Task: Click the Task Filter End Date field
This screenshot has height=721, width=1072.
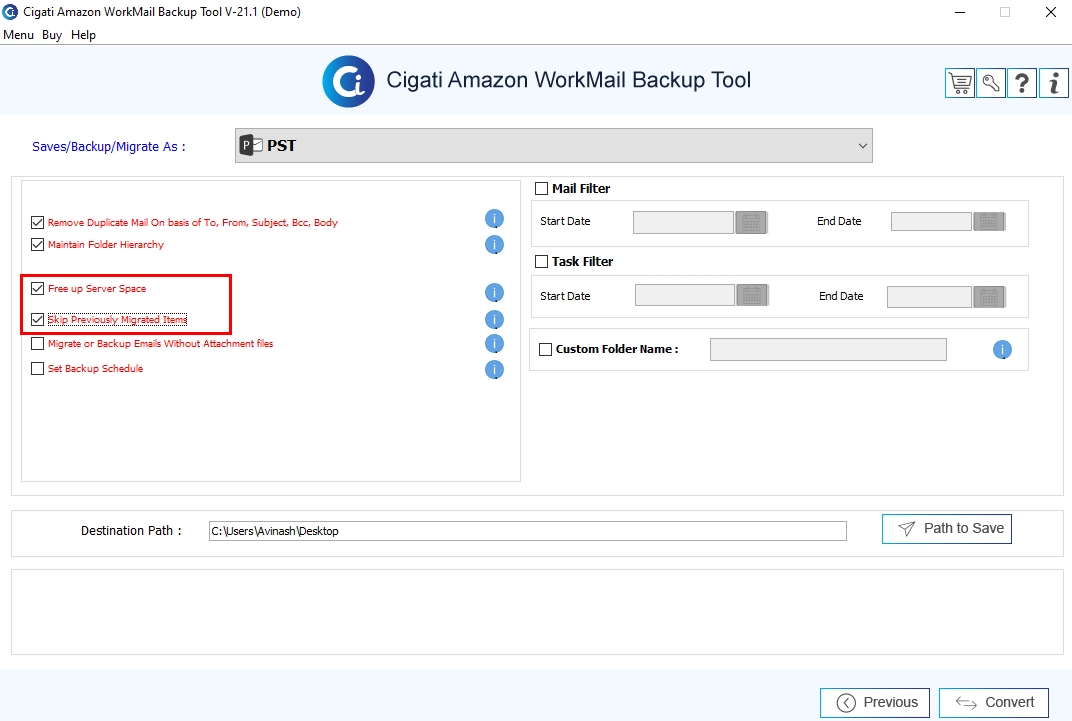Action: coord(930,297)
